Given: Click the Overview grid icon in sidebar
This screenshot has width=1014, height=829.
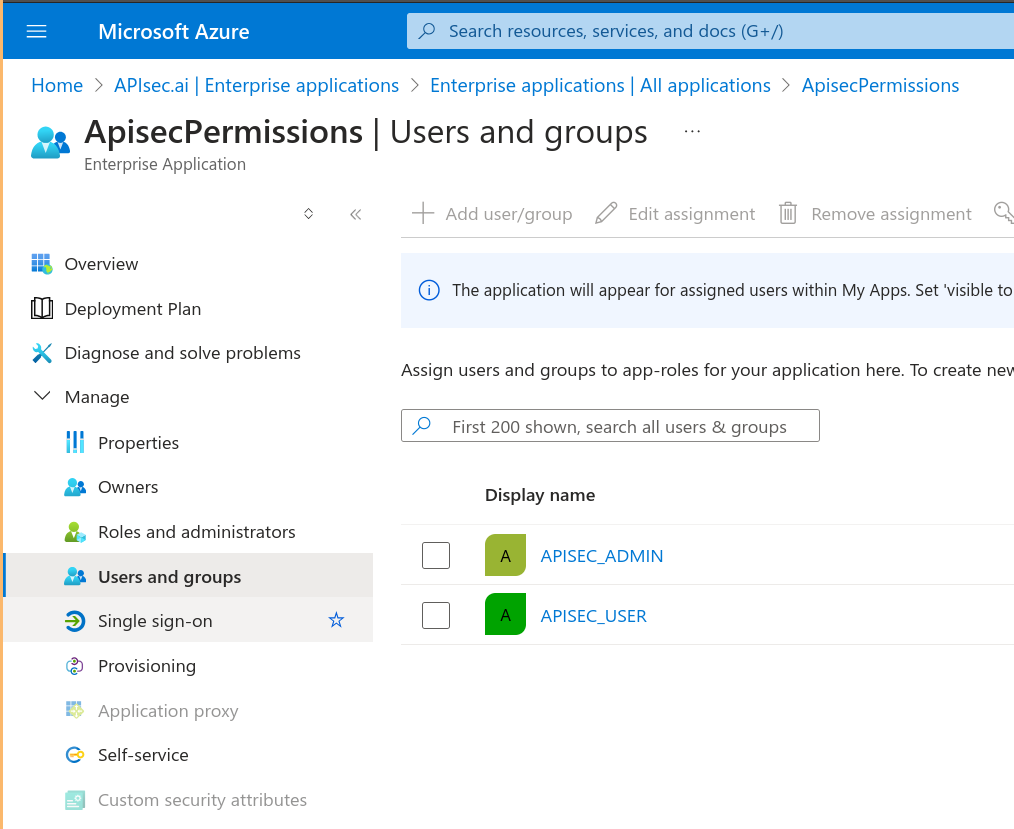Looking at the screenshot, I should point(42,264).
